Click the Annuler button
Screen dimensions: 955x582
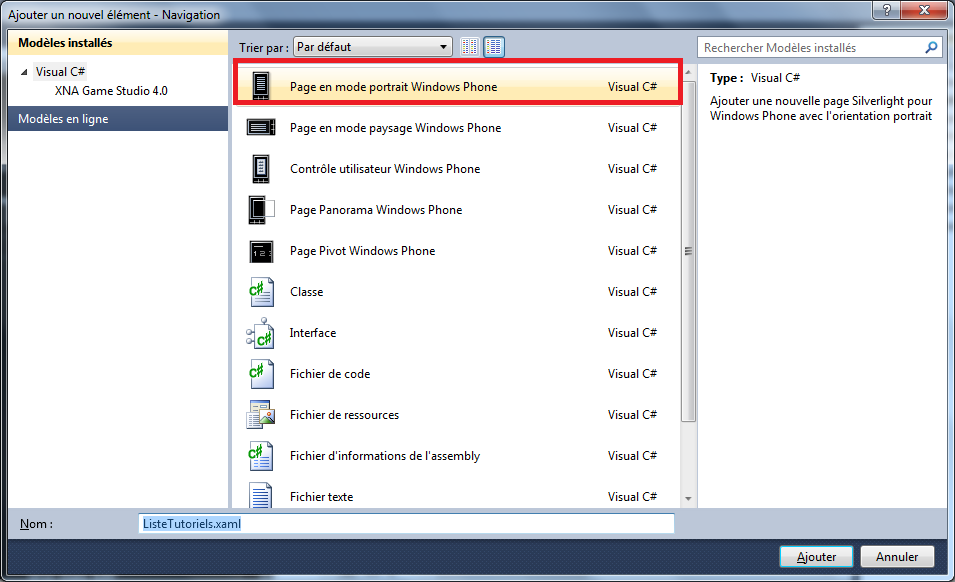(x=897, y=556)
